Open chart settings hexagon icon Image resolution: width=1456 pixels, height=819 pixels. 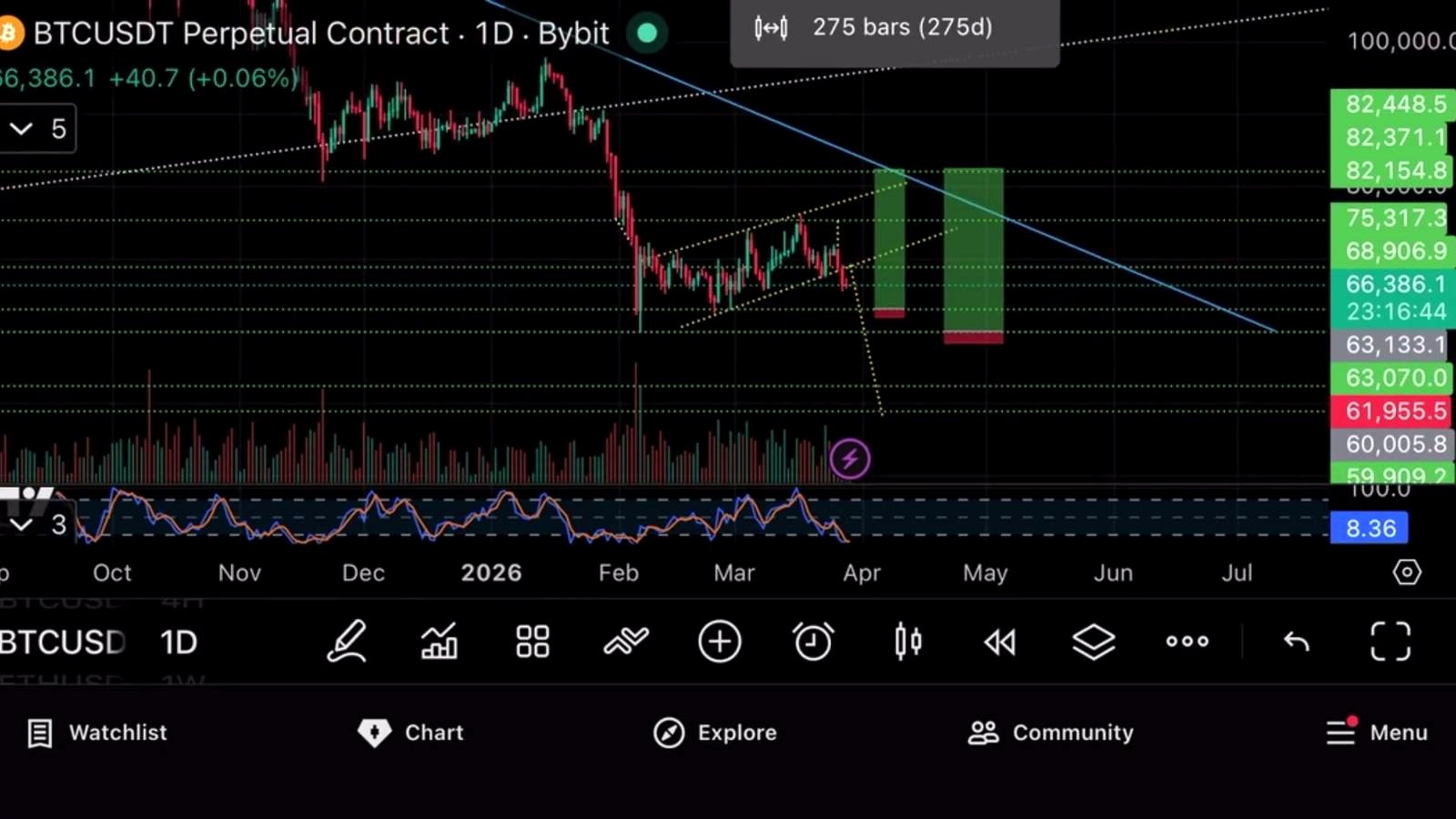pos(1407,572)
